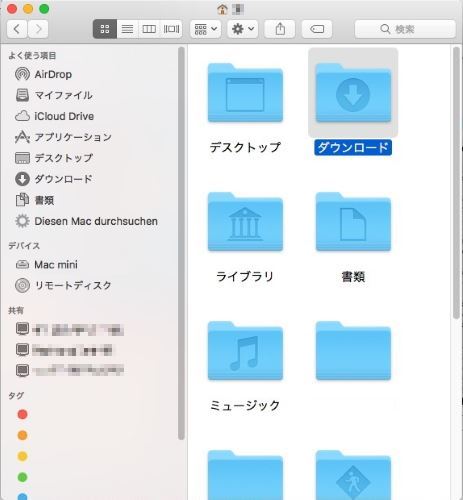Click the green tag in the sidebar
Image resolution: width=463 pixels, height=500 pixels.
coord(22,477)
